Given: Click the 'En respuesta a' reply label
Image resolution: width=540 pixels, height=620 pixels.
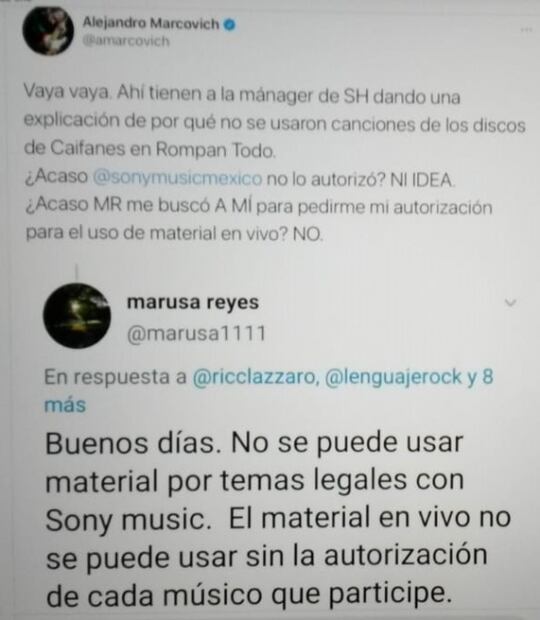Looking at the screenshot, I should coord(115,377).
